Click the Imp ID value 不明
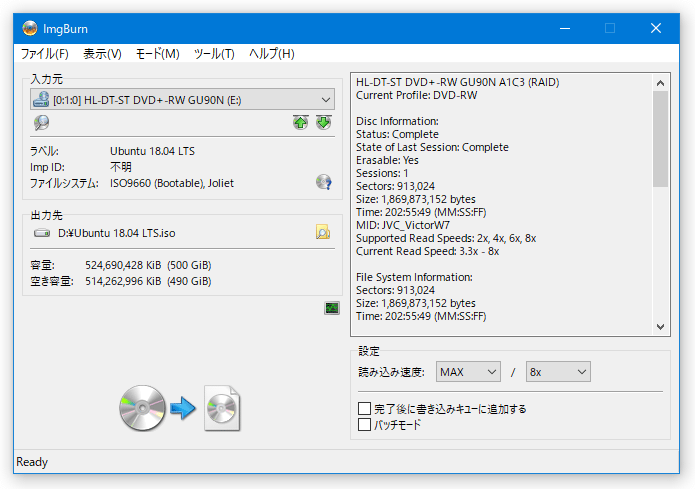695x489 pixels. coord(121,167)
